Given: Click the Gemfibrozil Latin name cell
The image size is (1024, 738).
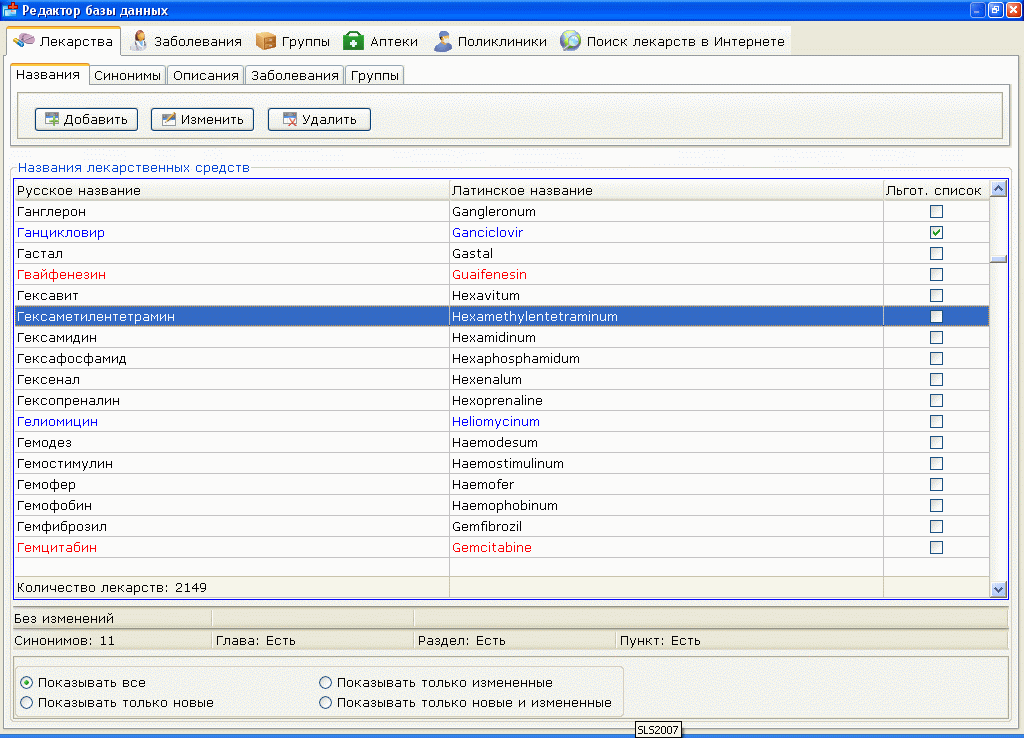Looking at the screenshot, I should 666,526.
